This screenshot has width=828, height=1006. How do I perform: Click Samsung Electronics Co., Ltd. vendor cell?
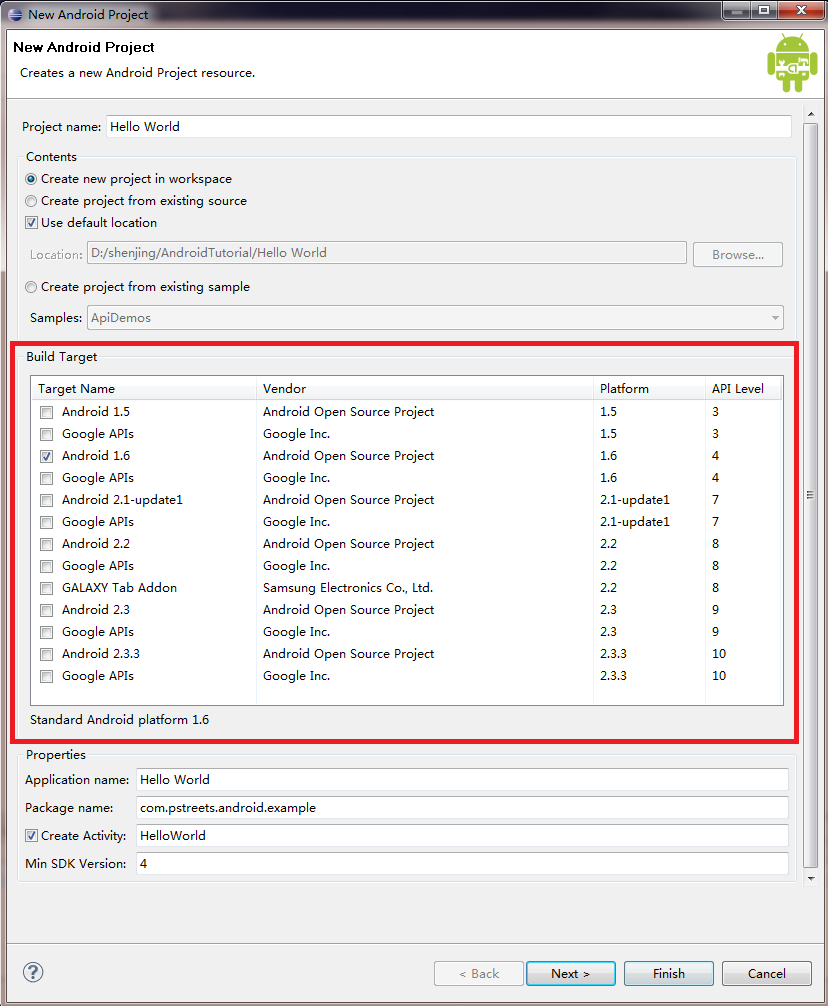point(348,588)
